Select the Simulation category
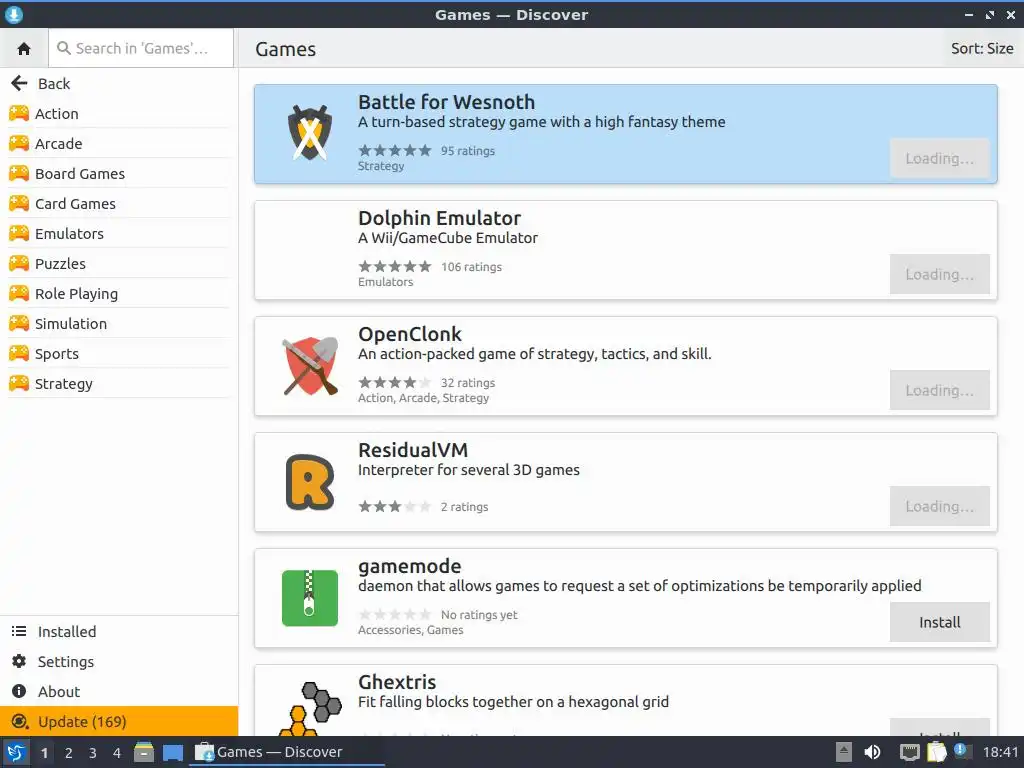This screenshot has height=768, width=1024. [119, 324]
